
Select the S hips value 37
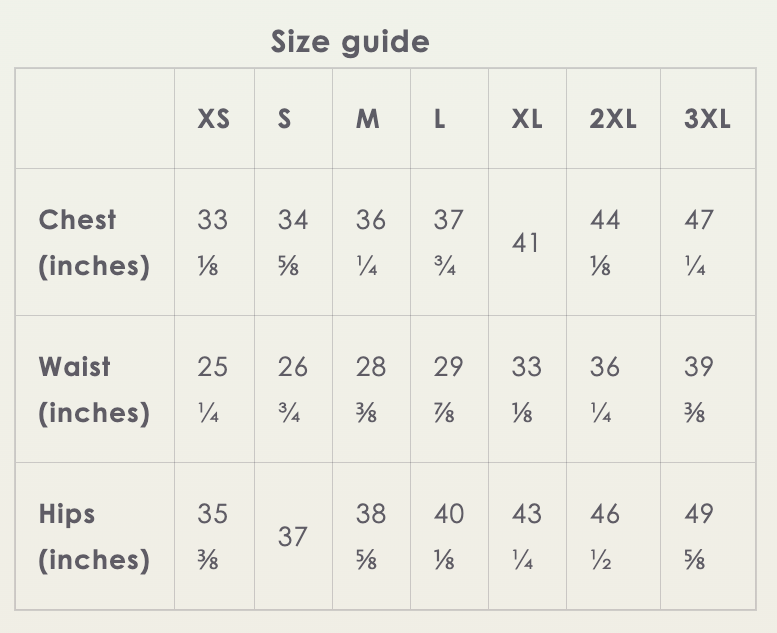292,537
